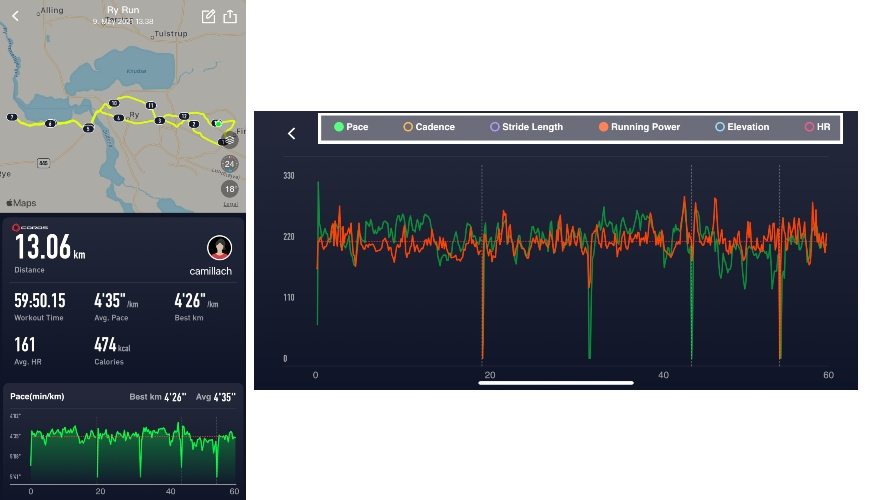
Task: Tap the 59:50.15 workout time value
Action: coord(40,301)
